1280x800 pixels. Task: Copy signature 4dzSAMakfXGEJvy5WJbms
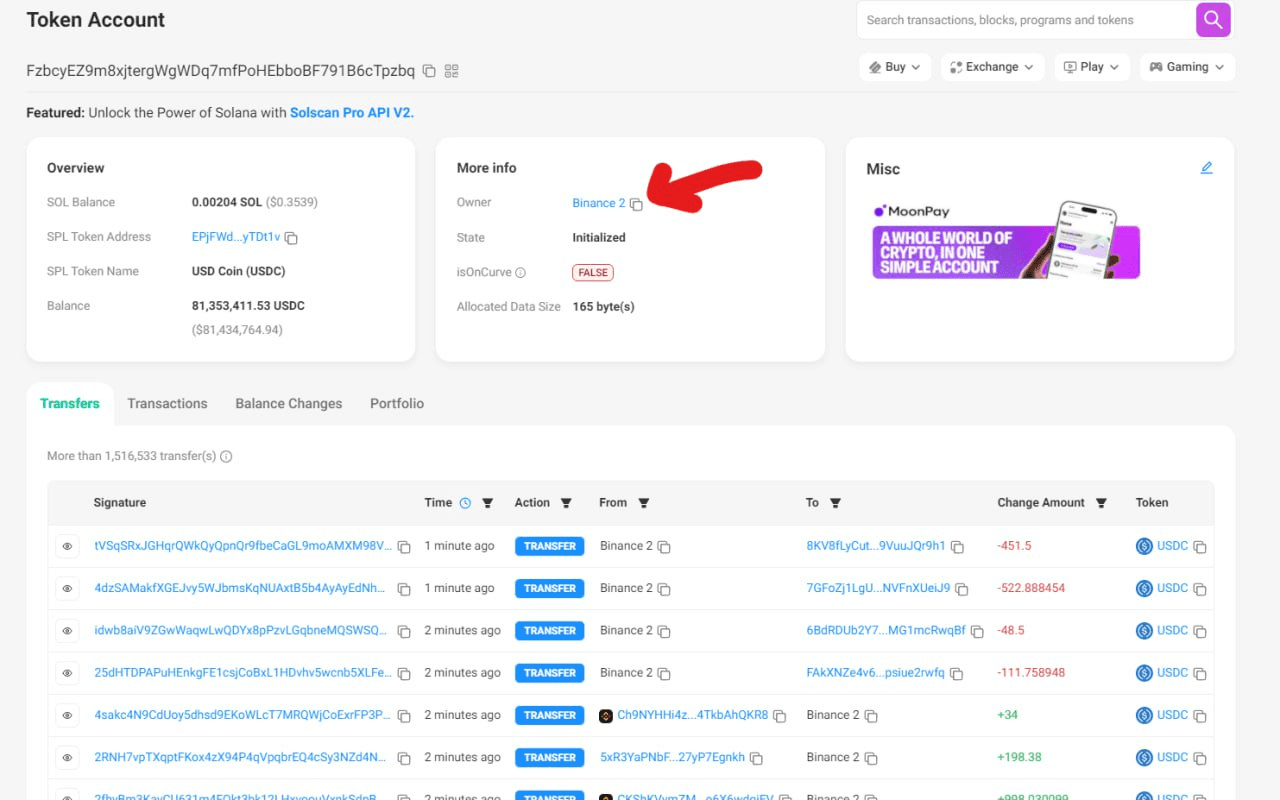point(404,589)
